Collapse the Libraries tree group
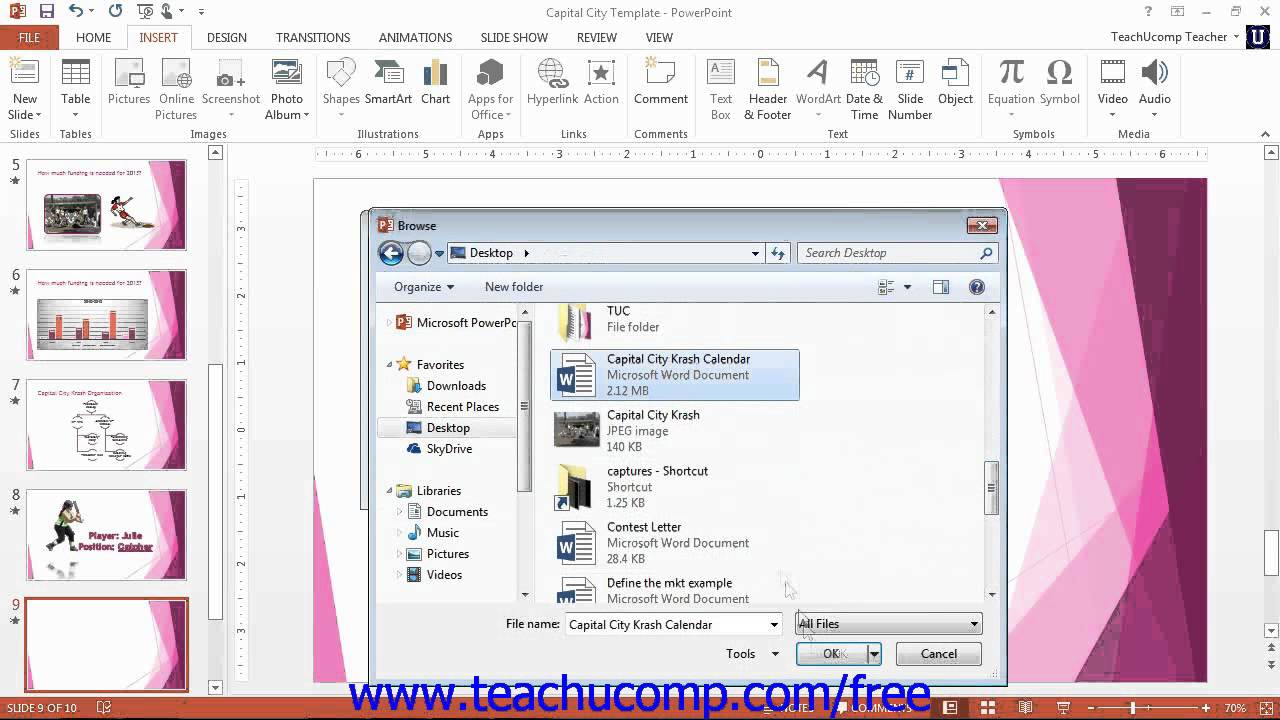 click(390, 491)
